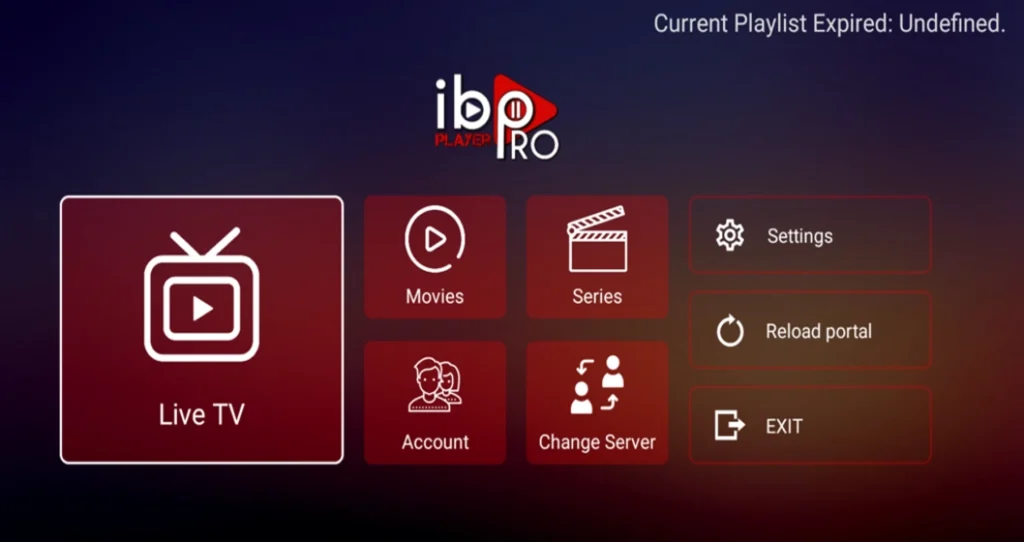1024x542 pixels.
Task: Open the Account text label
Action: pyautogui.click(x=434, y=442)
